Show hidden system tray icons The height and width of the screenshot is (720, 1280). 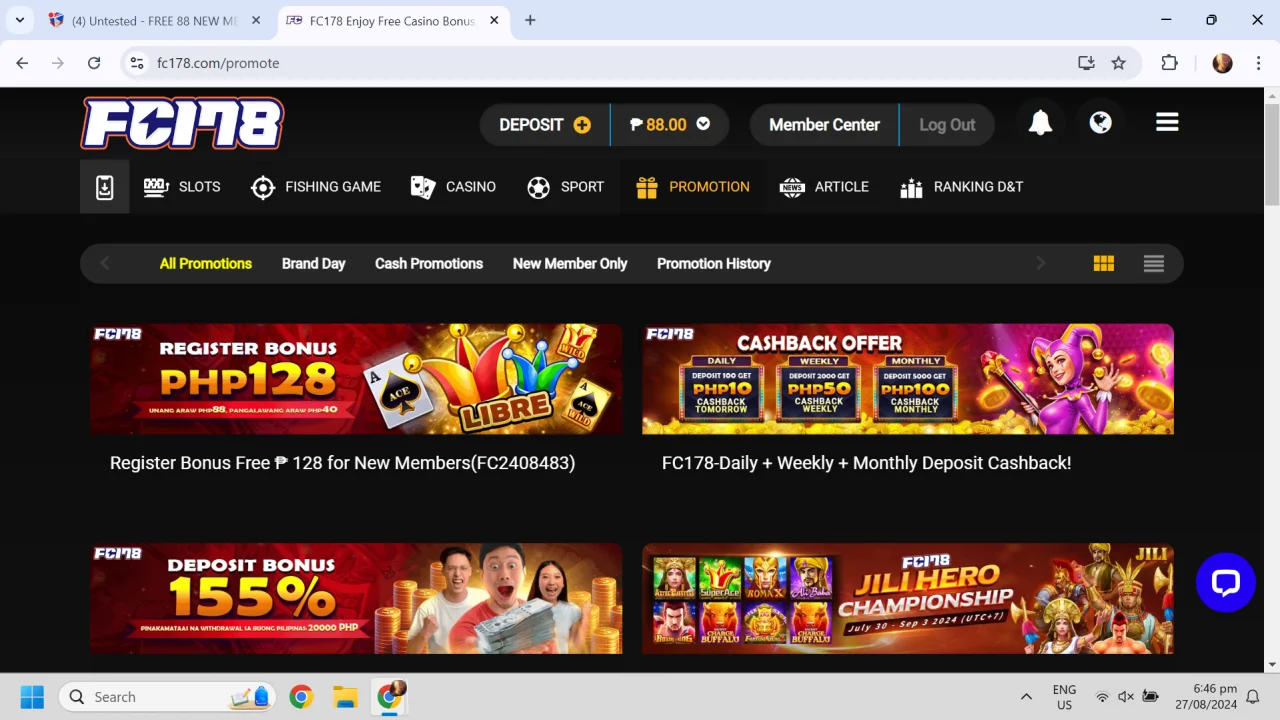(x=1026, y=697)
